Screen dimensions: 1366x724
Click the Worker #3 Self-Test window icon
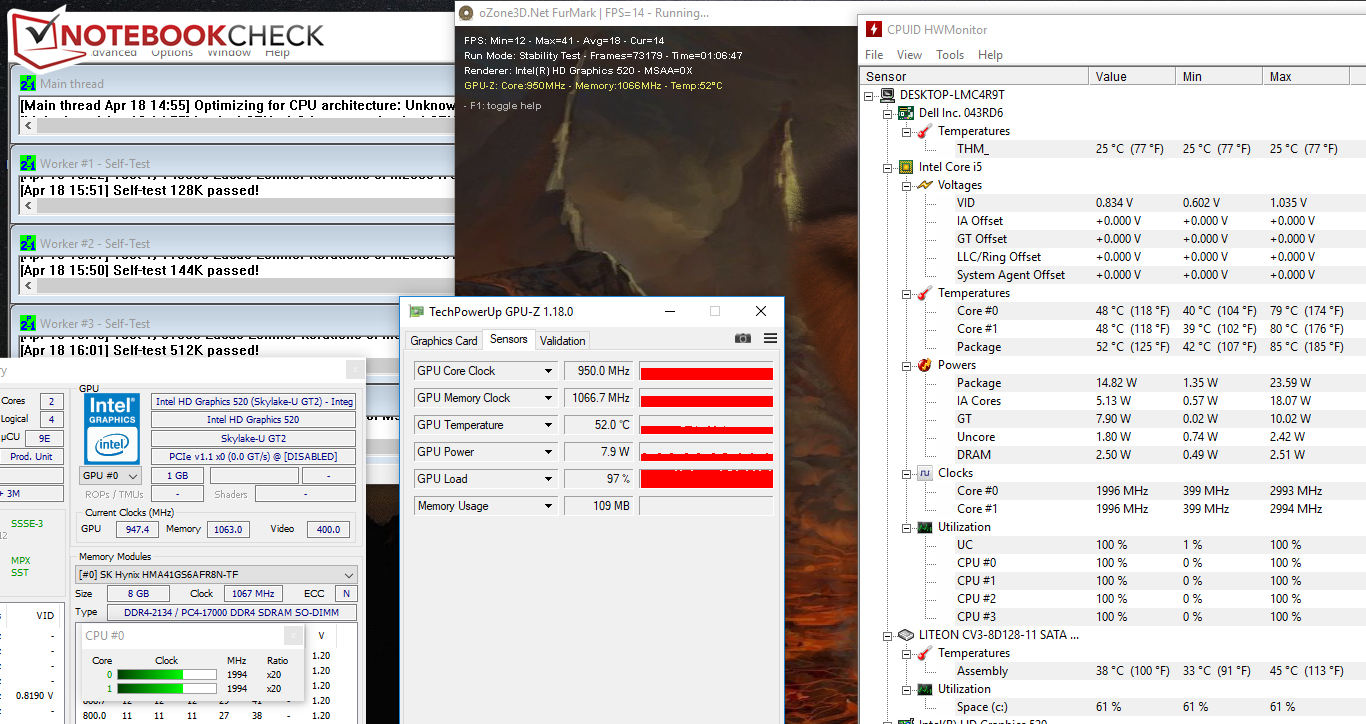(28, 324)
